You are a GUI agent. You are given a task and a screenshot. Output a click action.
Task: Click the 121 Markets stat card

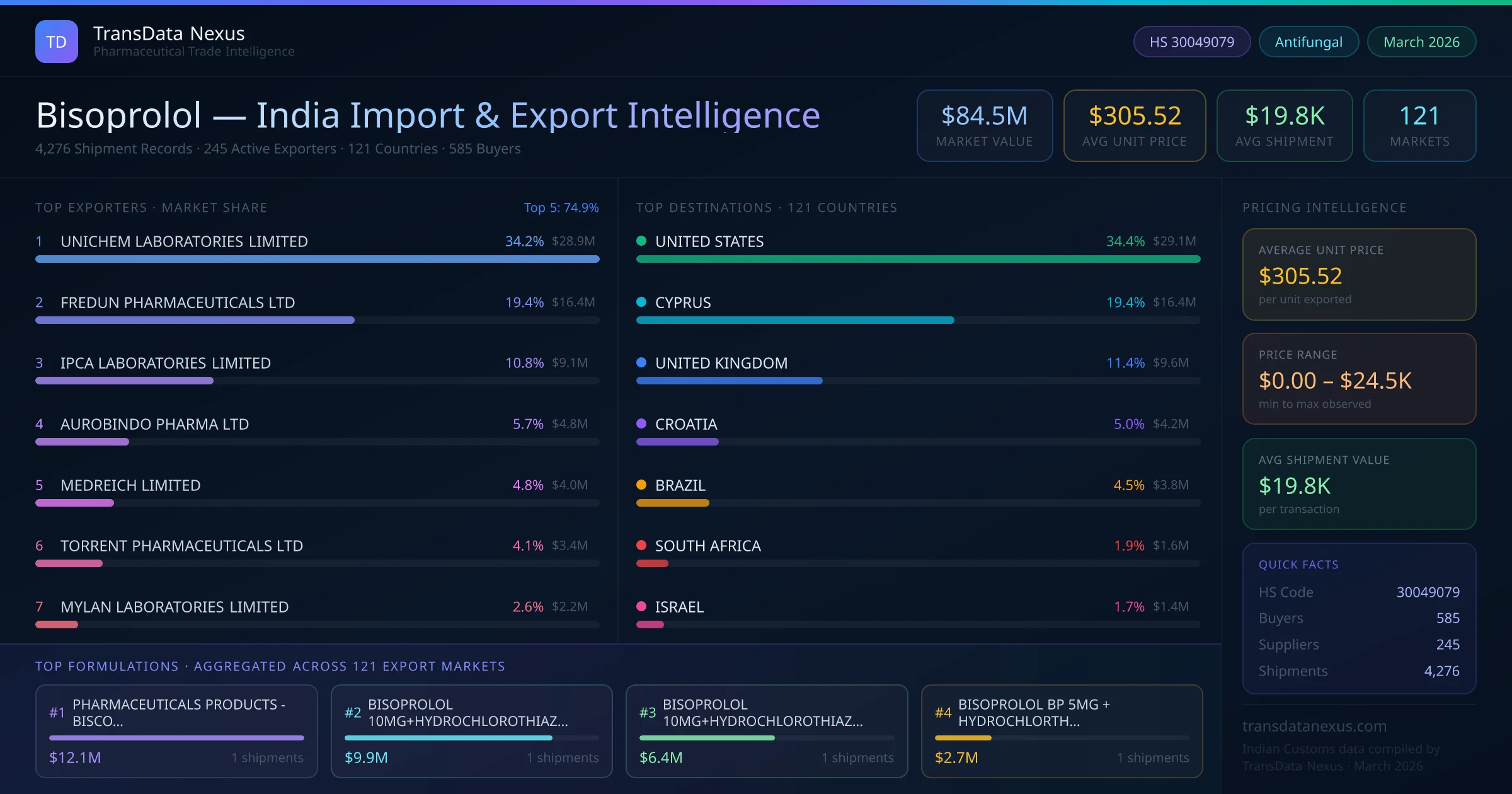point(1419,125)
